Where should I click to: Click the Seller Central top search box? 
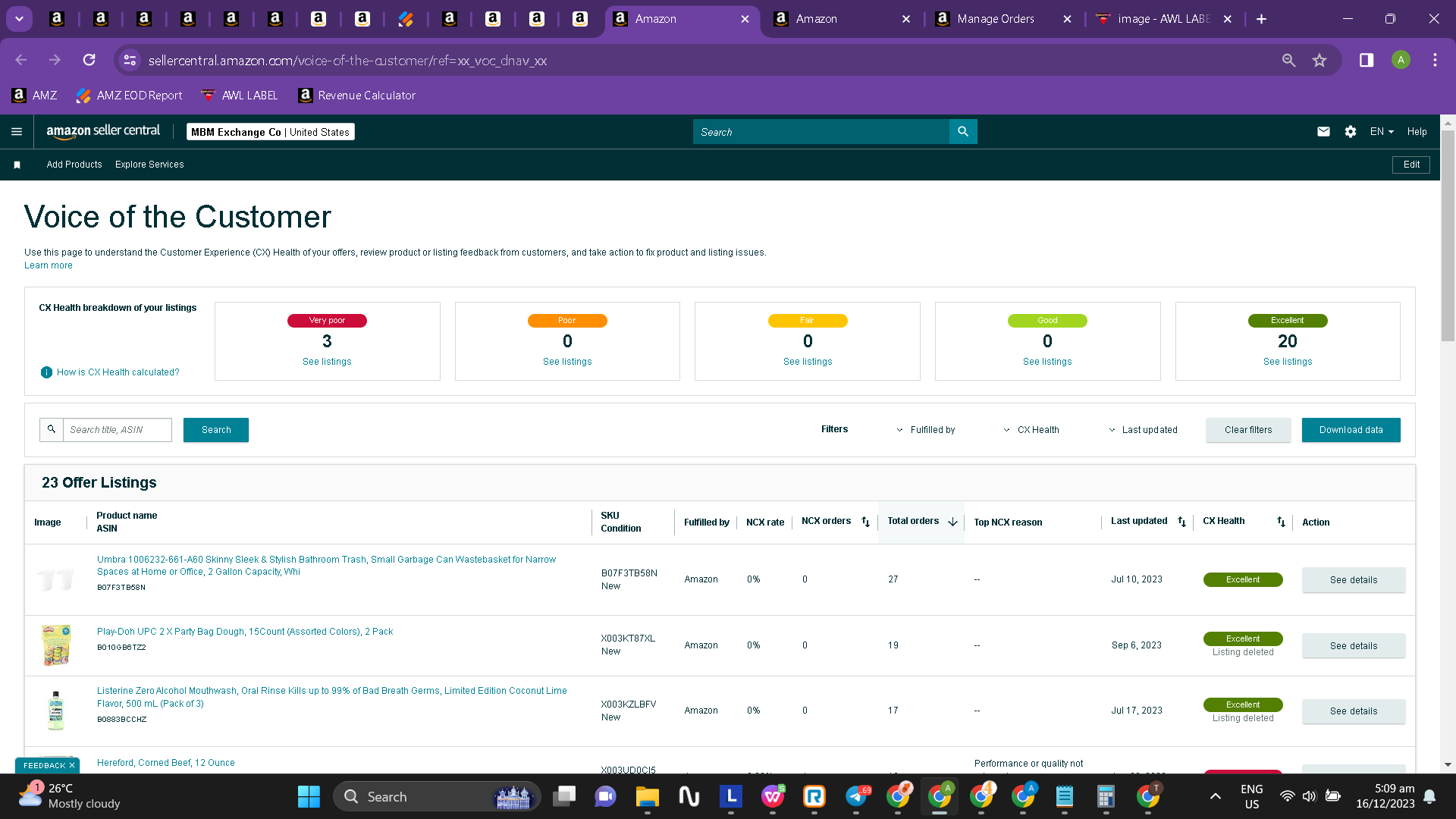point(821,132)
